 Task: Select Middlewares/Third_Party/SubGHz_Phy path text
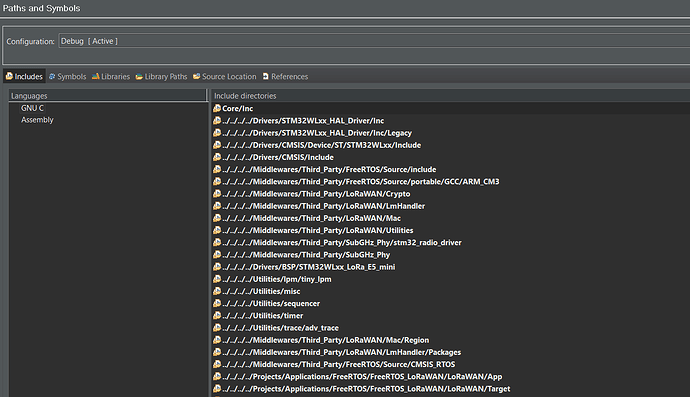[x=306, y=255]
